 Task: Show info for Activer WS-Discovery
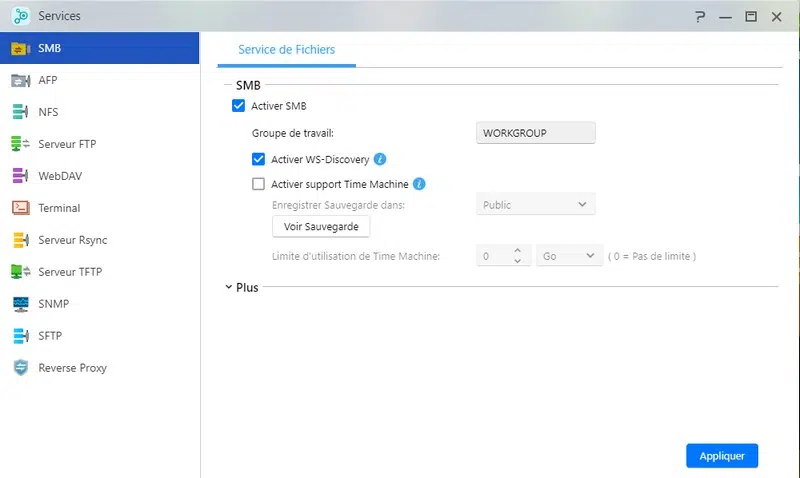[380, 159]
